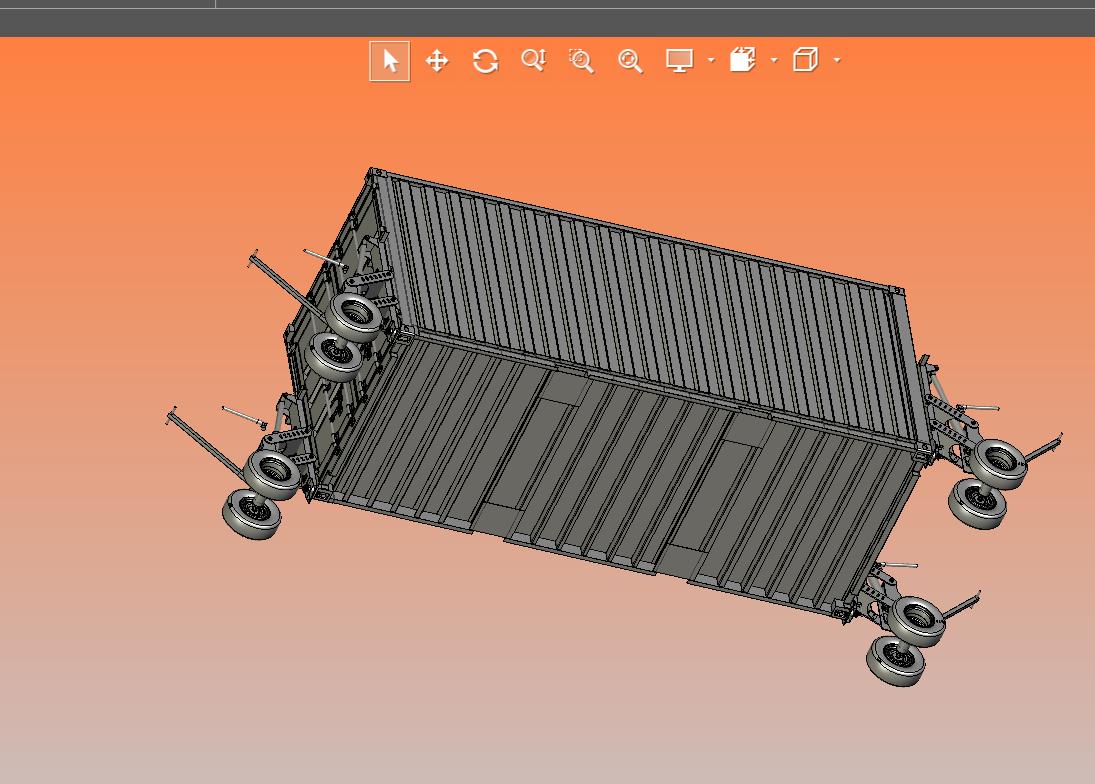
Task: Open the section view dropdown arrow
Action: (x=774, y=60)
